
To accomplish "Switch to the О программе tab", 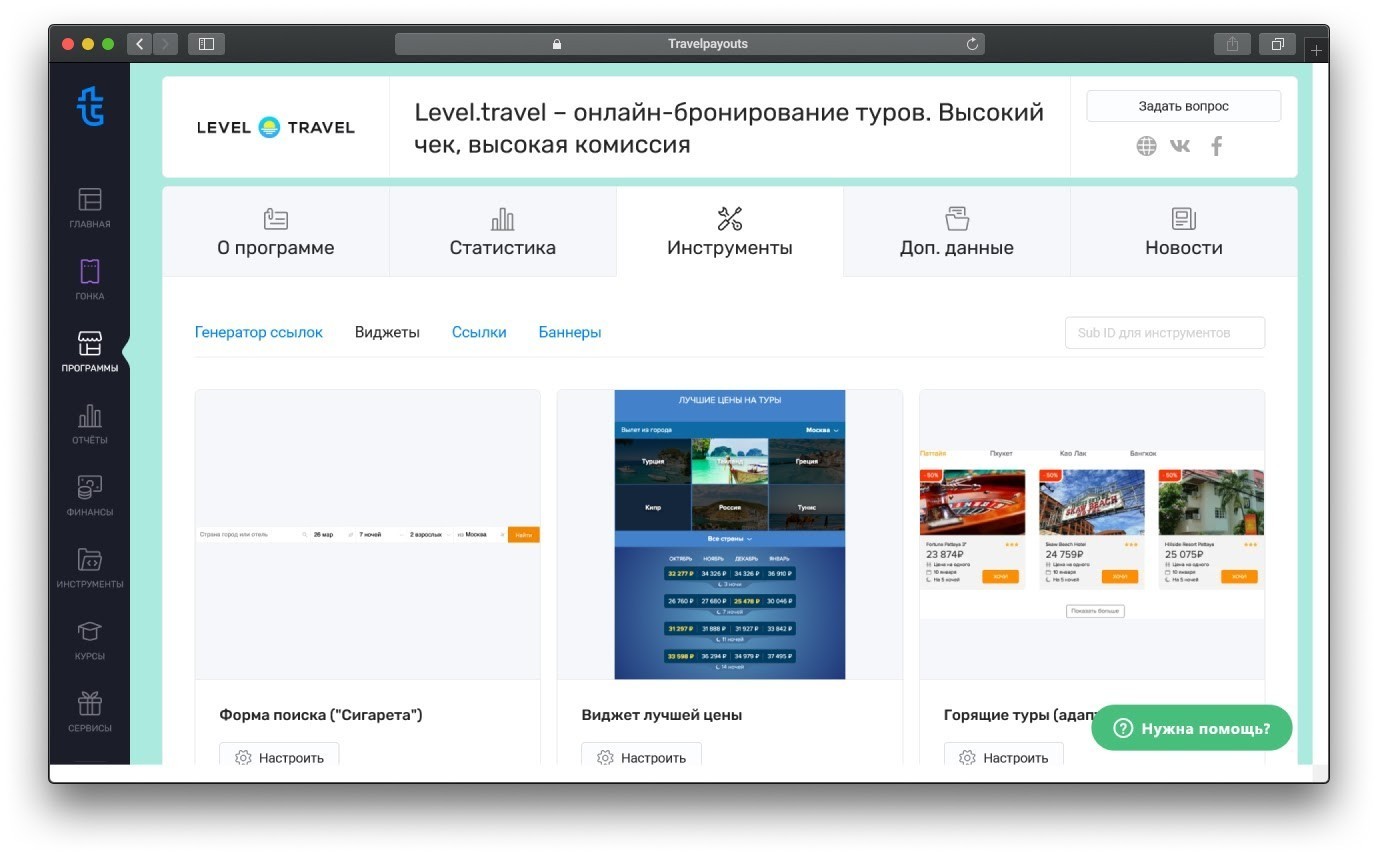I will (276, 231).
